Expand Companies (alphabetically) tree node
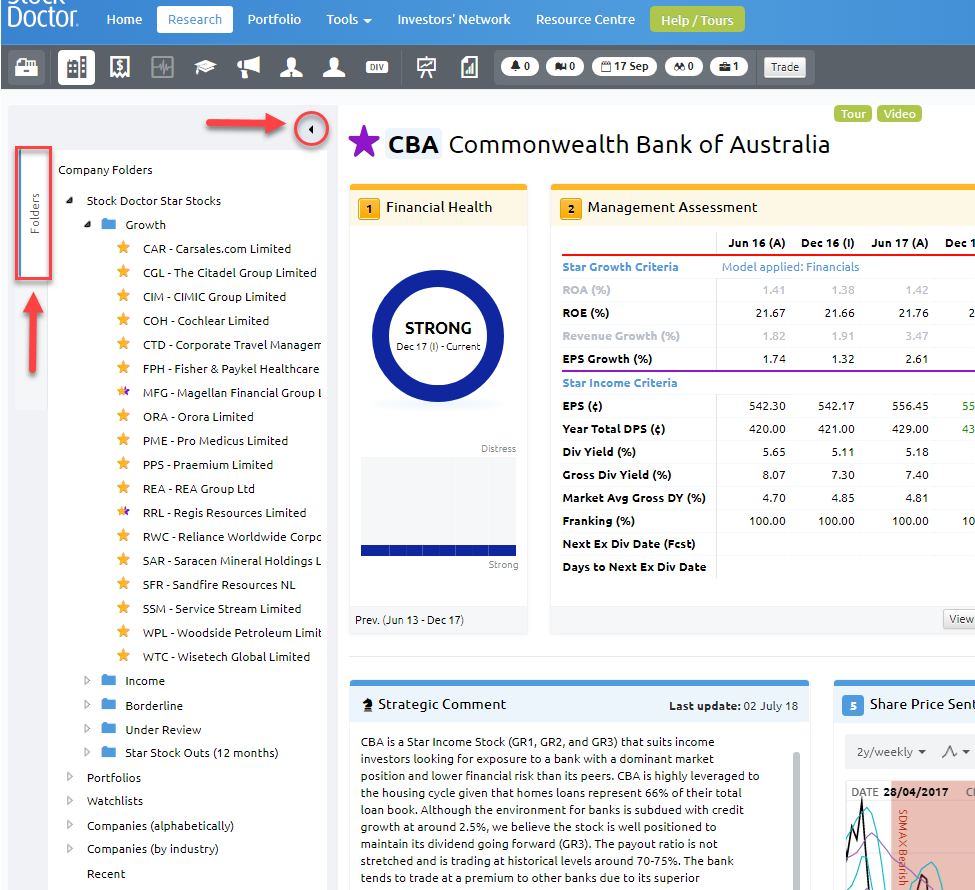The width and height of the screenshot is (975, 890). coord(70,825)
